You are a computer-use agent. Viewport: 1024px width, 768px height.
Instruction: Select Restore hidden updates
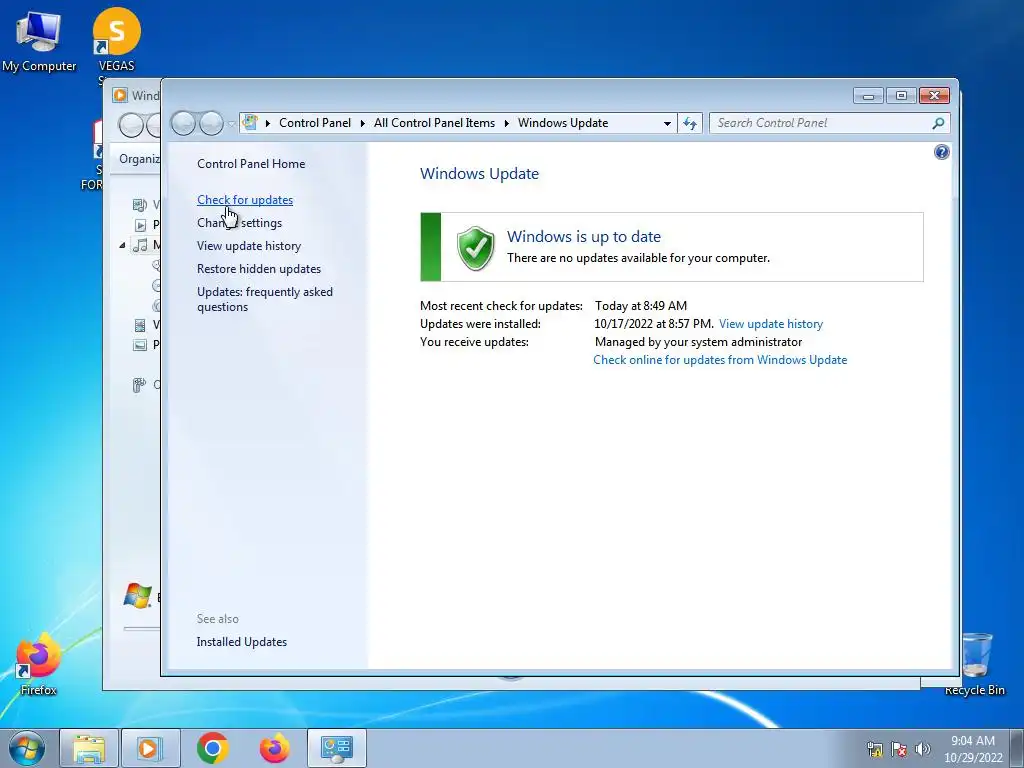pyautogui.click(x=259, y=268)
